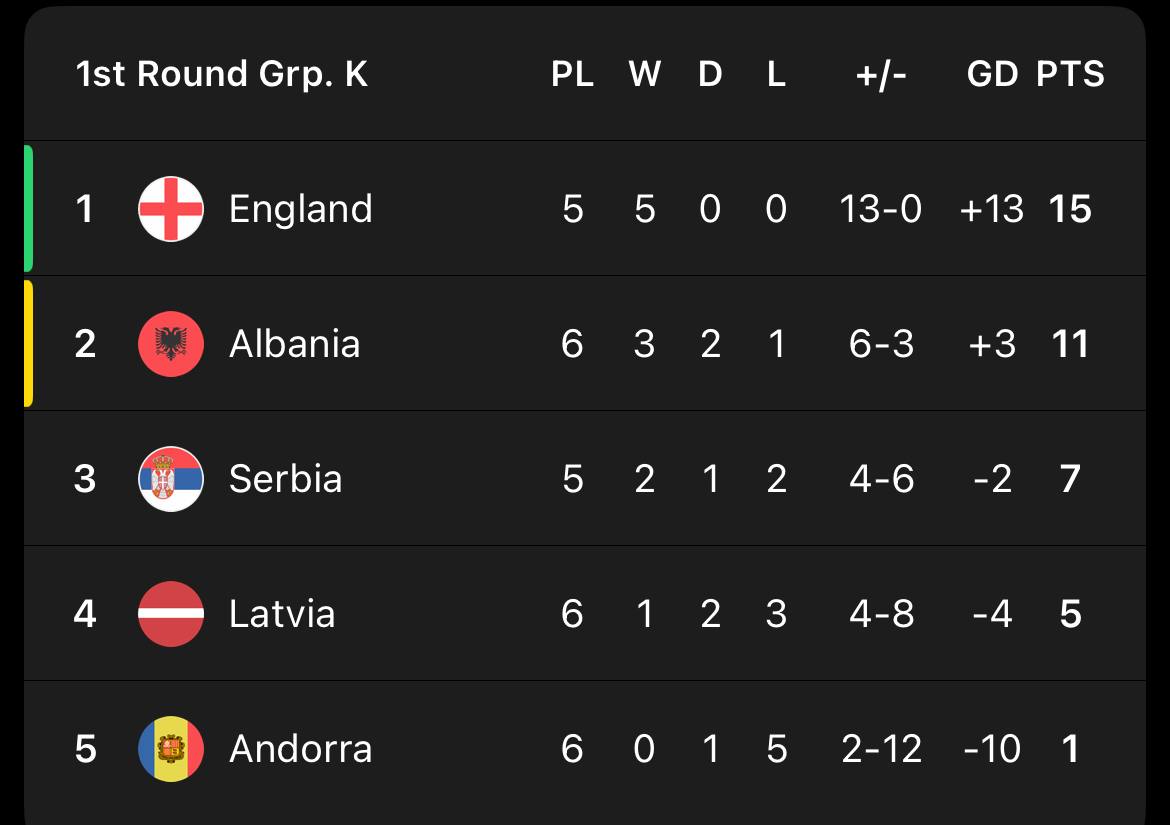Image resolution: width=1170 pixels, height=825 pixels.
Task: Click England's 15 points value
Action: (1070, 209)
